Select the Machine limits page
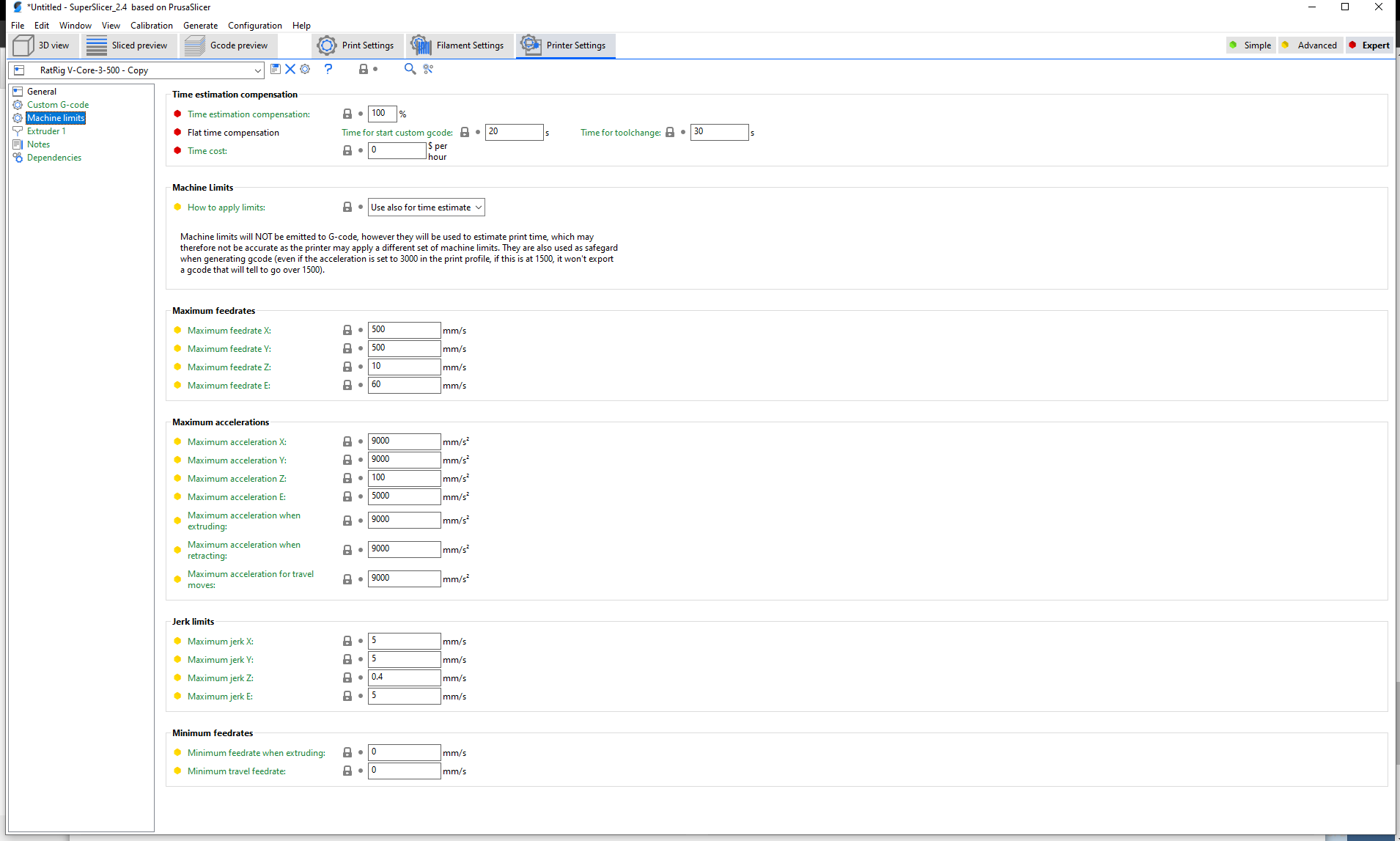The width and height of the screenshot is (1400, 841). click(56, 118)
